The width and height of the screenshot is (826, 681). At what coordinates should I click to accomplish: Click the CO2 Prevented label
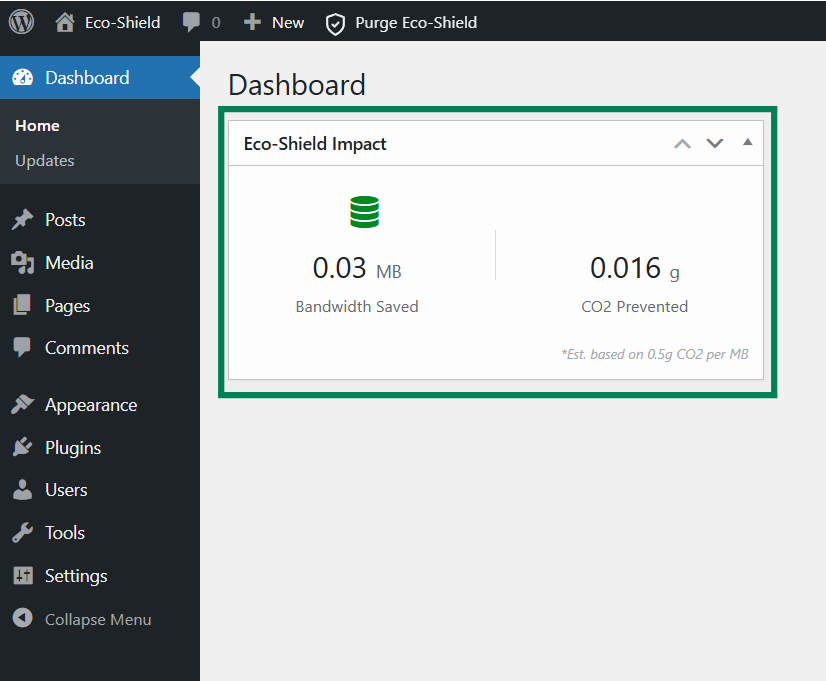[x=634, y=307]
